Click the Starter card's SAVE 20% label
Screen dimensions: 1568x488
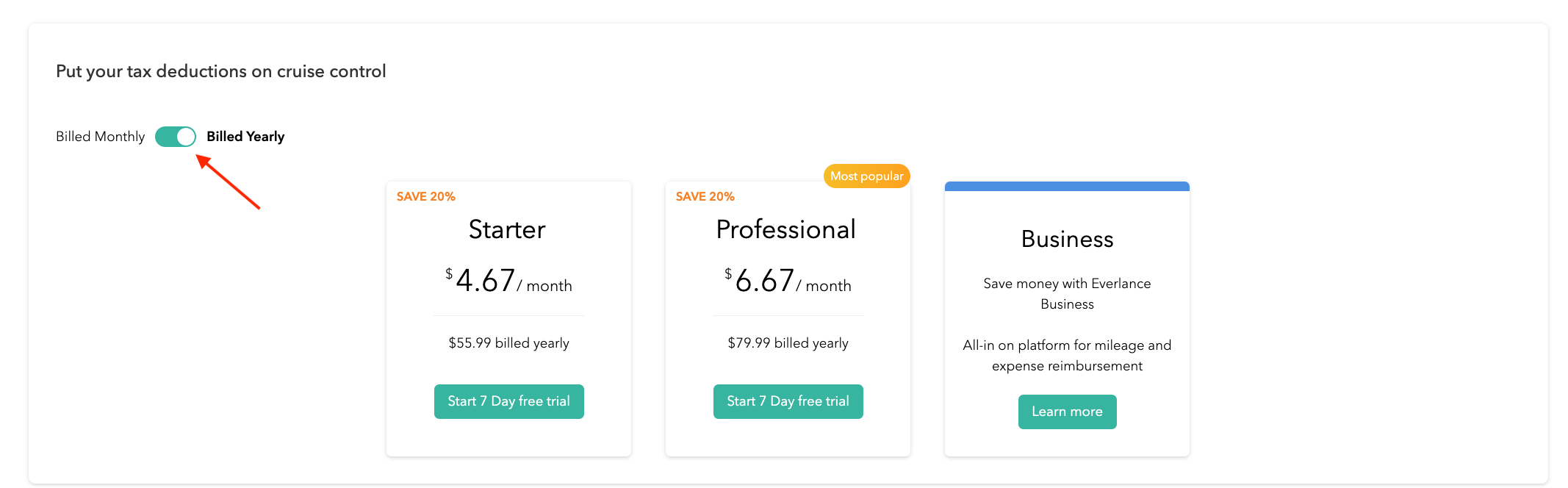tap(426, 197)
